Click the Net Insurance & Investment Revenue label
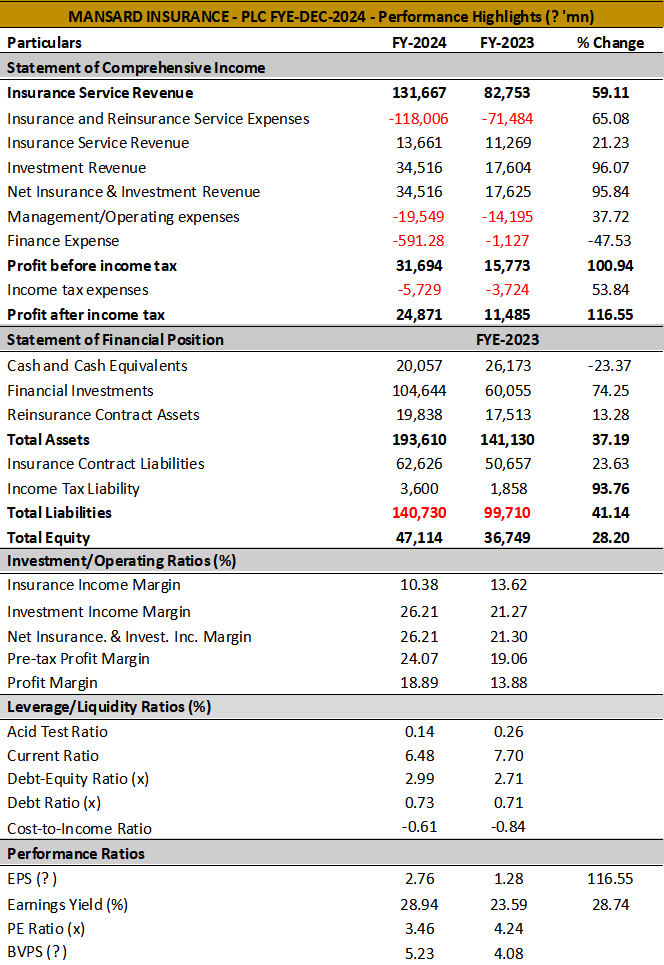Image resolution: width=664 pixels, height=965 pixels. pyautogui.click(x=134, y=192)
